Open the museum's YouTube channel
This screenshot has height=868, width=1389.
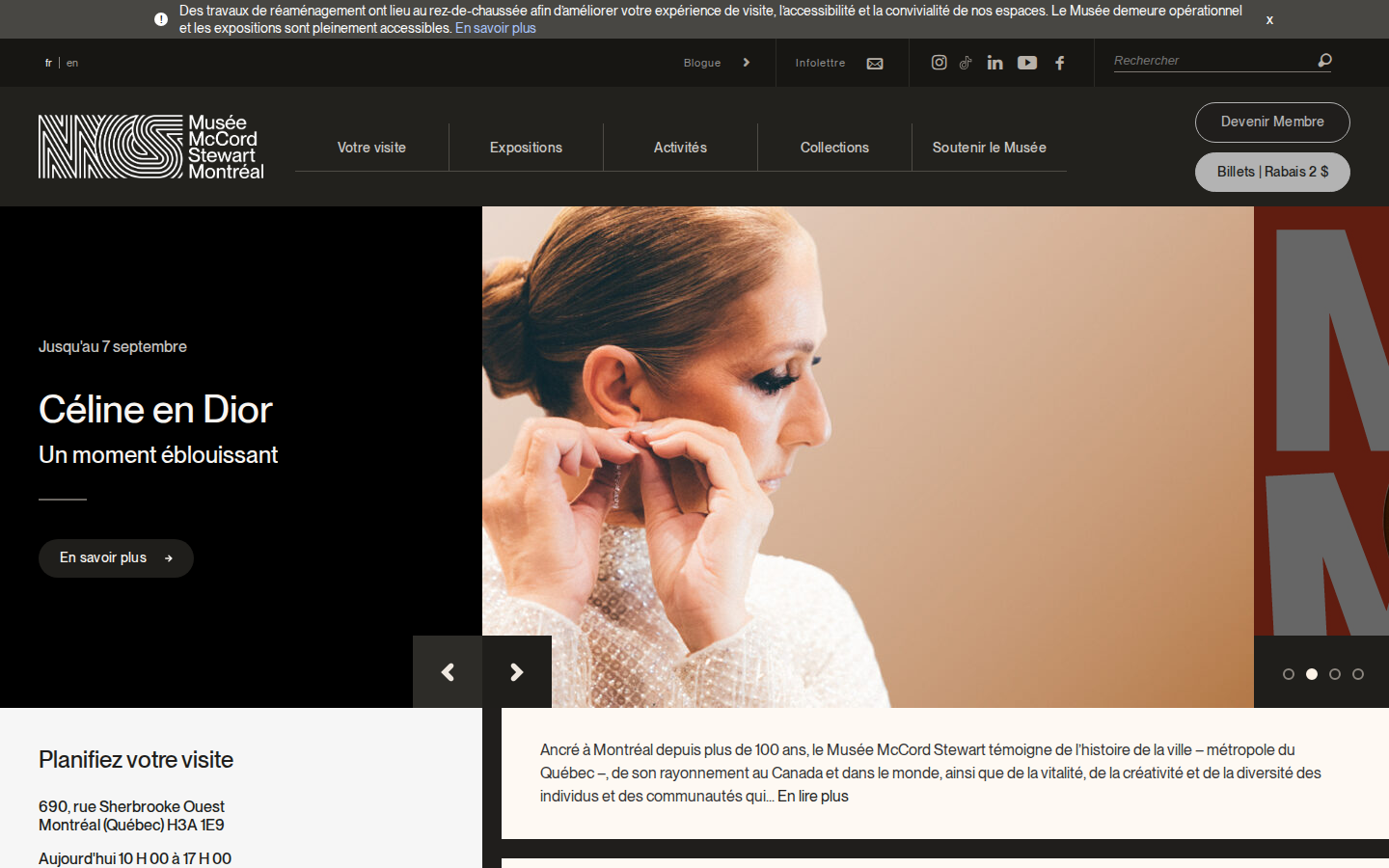coord(1027,63)
